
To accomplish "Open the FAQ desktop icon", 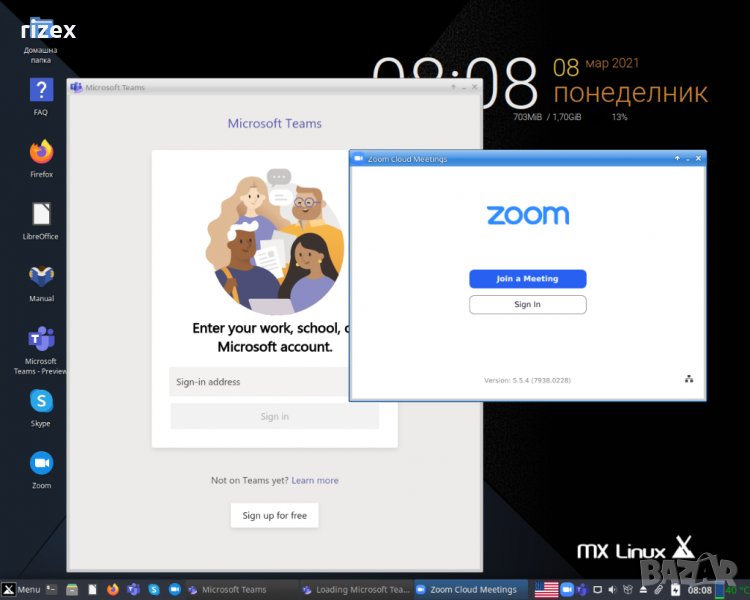I will (41, 91).
